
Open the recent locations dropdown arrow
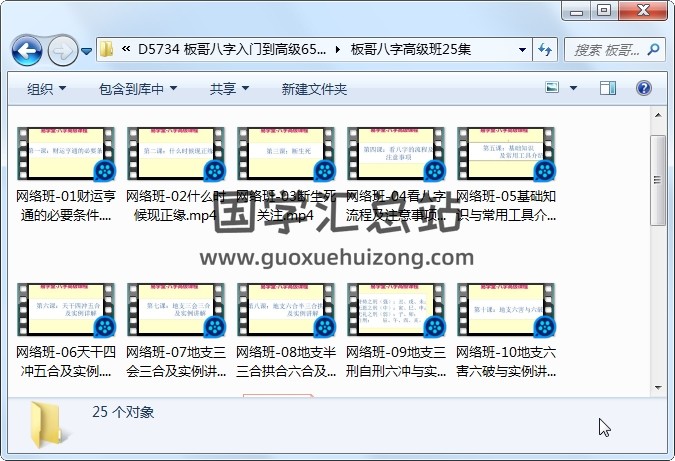coord(87,51)
